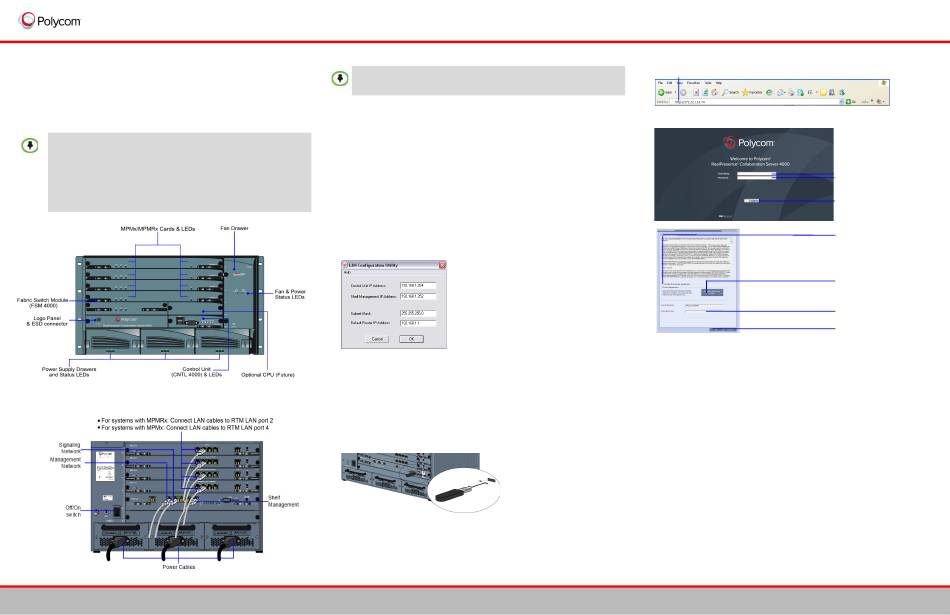
Task: Click the browser Refresh icon
Action: 705,92
